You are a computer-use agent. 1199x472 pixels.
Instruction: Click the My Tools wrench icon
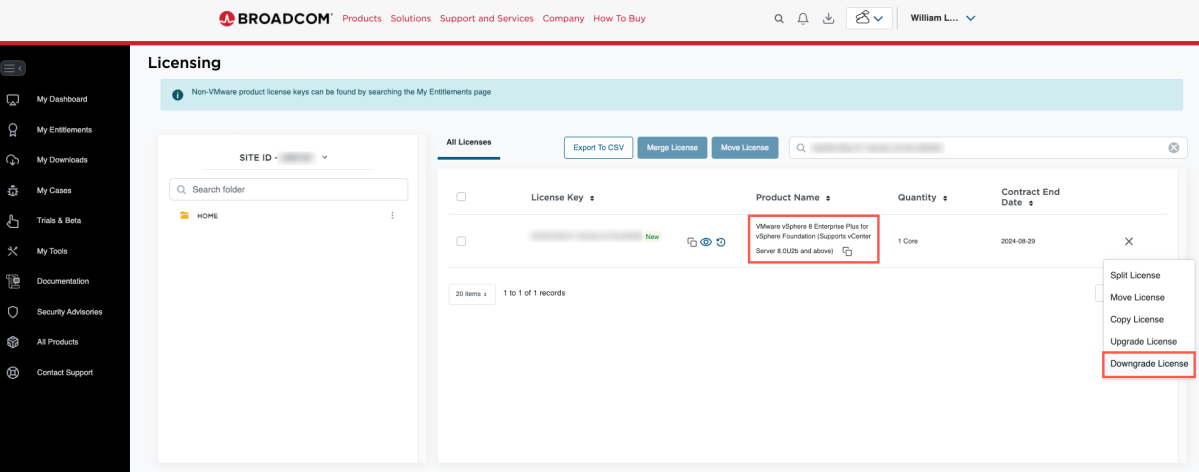pyautogui.click(x=12, y=251)
